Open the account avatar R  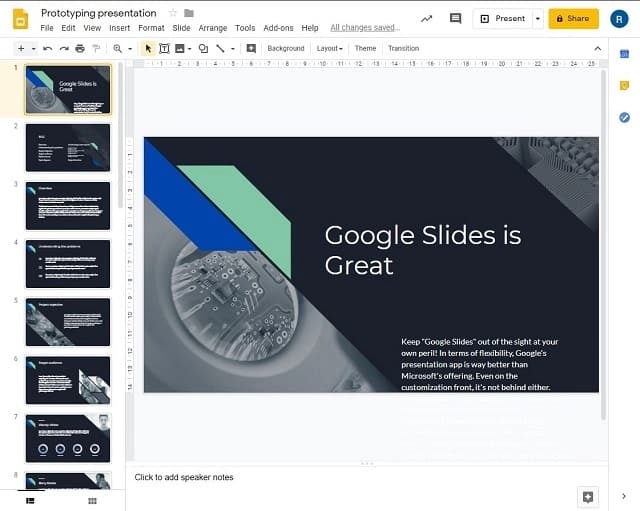coord(619,19)
